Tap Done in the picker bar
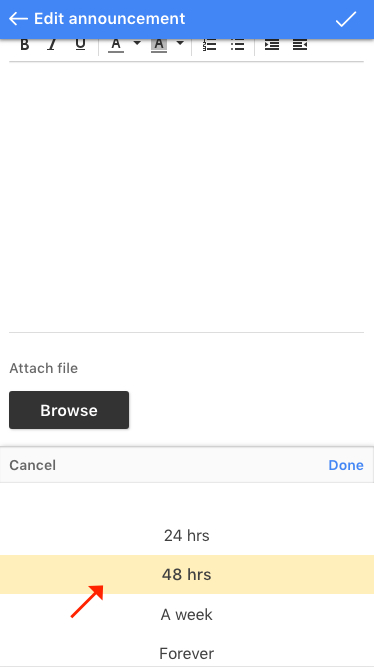This screenshot has height=667, width=374. (346, 465)
